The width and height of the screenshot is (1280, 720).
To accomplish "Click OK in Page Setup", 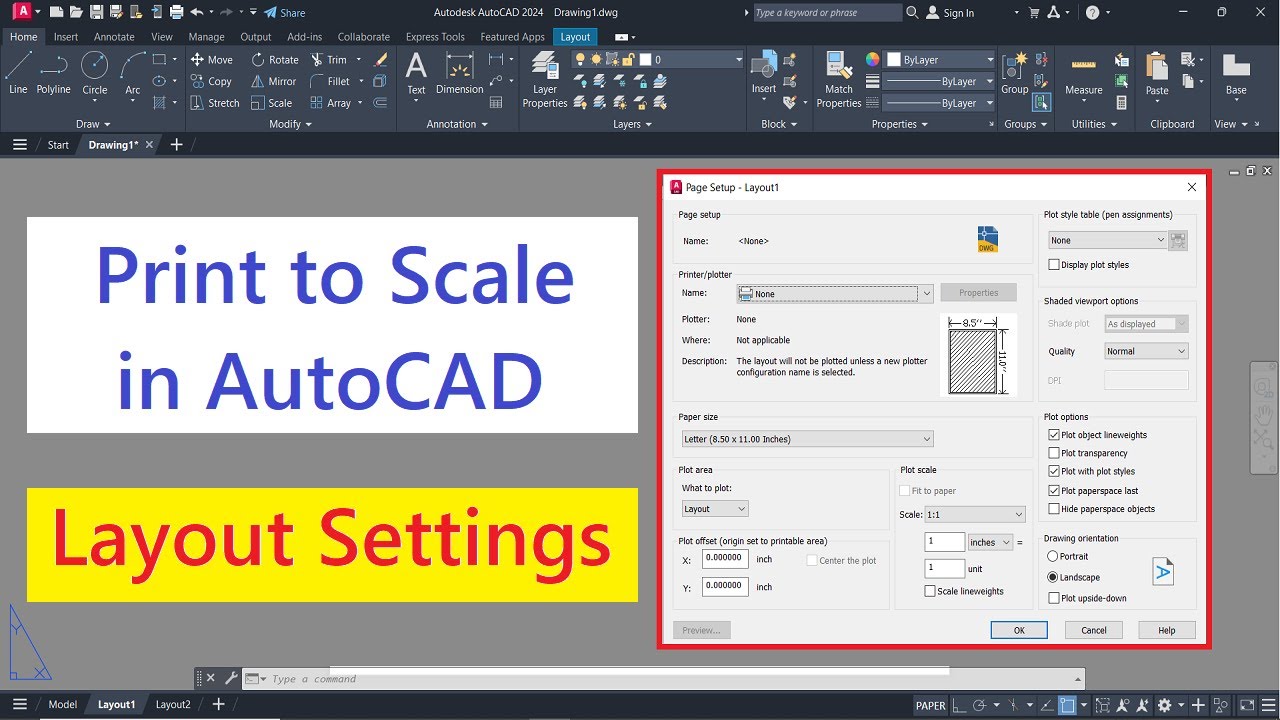I will tap(1019, 630).
